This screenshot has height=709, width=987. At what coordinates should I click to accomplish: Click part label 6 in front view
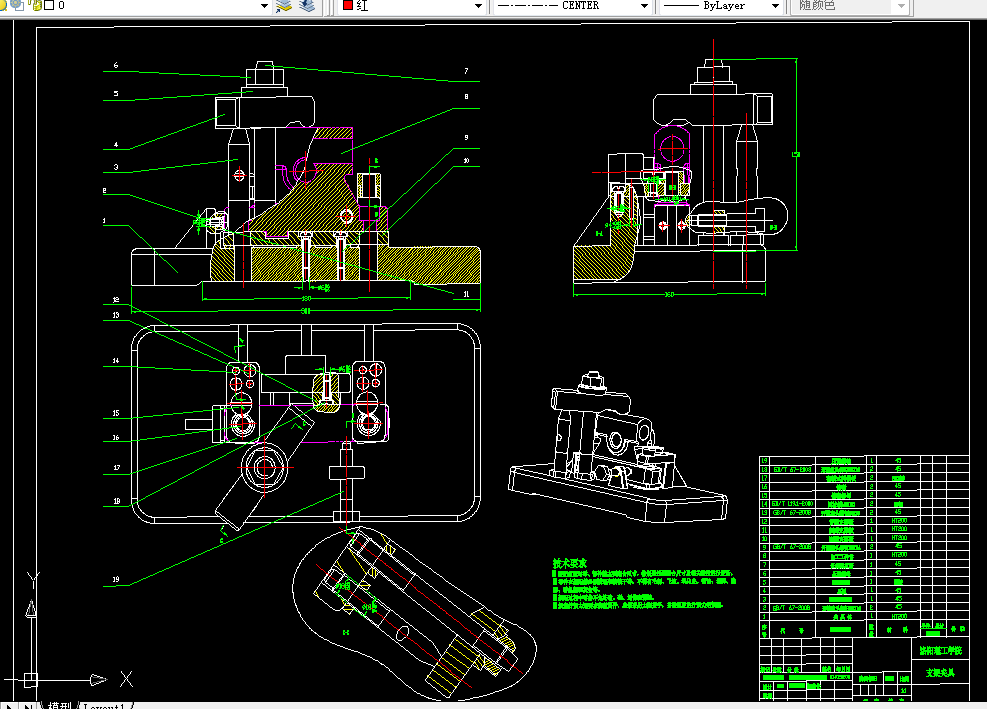coord(116,65)
